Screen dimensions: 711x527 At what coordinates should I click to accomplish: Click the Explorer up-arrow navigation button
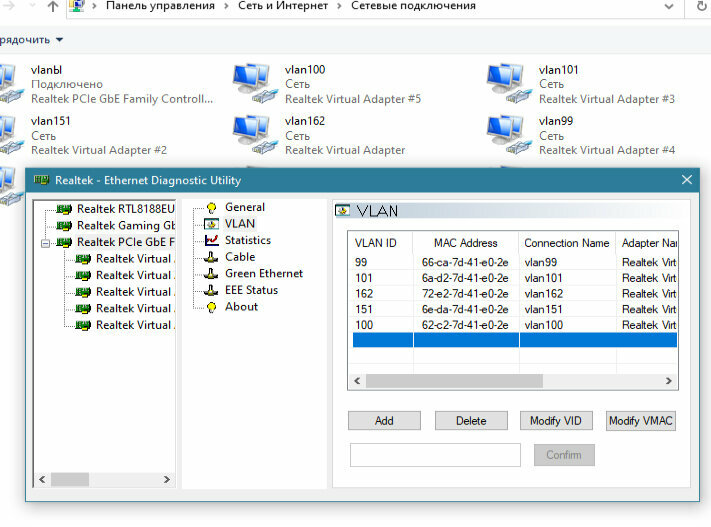53,6
